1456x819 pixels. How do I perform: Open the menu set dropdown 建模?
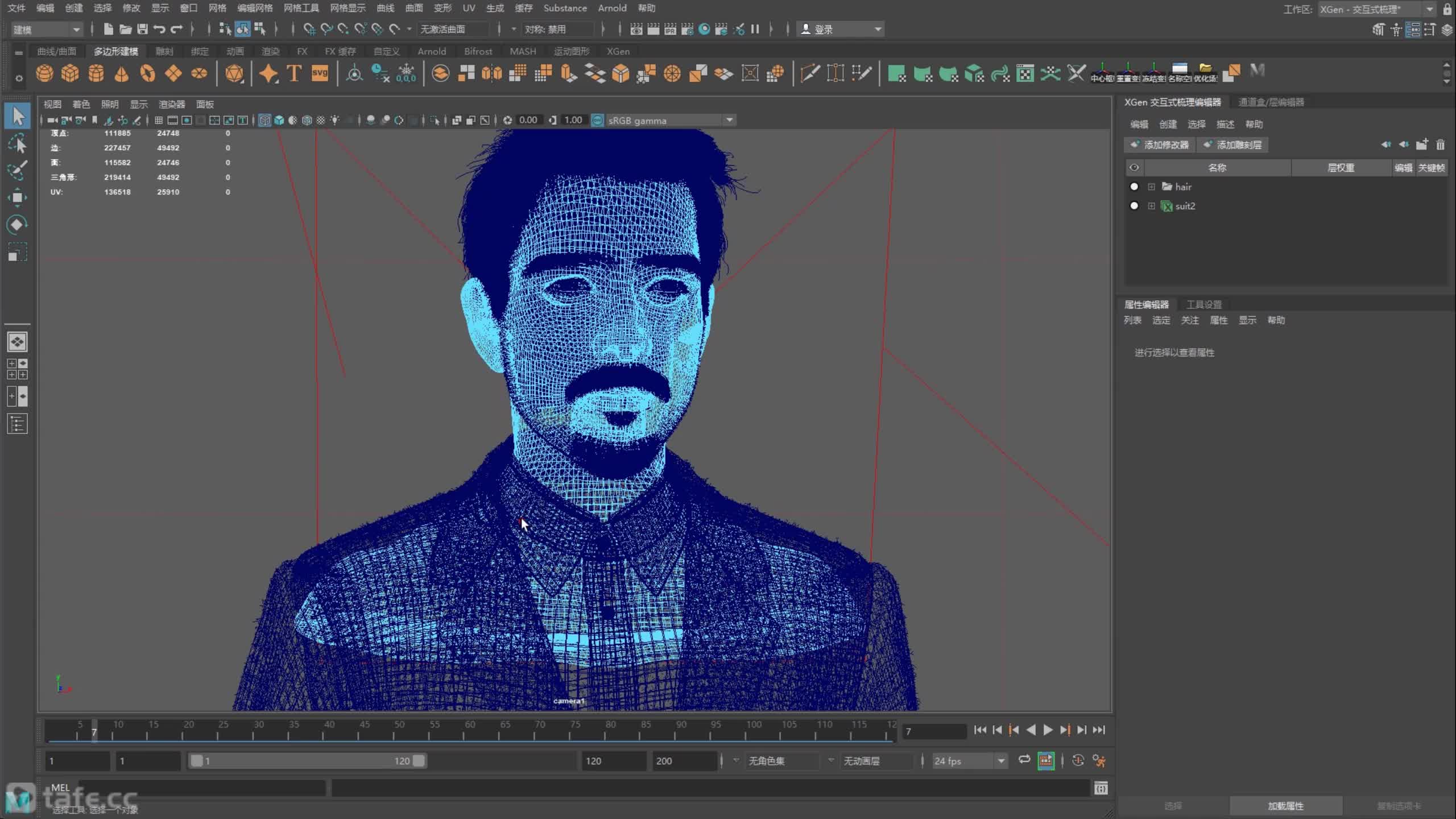pos(47,30)
